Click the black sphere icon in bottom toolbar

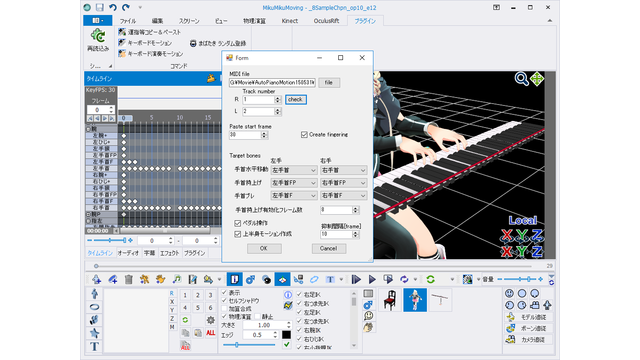pos(267,280)
